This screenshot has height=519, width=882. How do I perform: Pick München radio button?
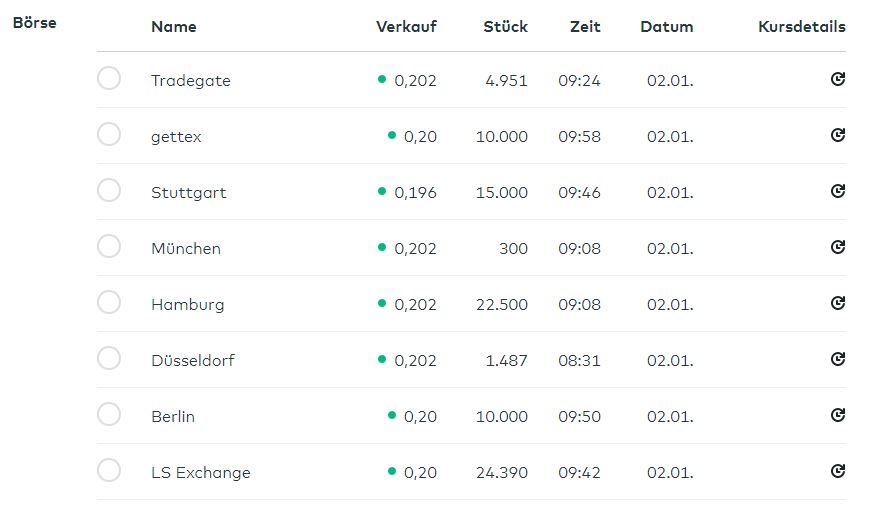(109, 247)
